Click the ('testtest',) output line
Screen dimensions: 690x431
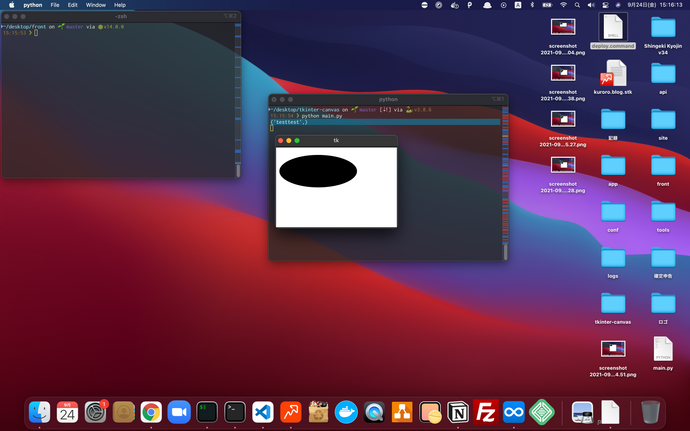point(385,122)
